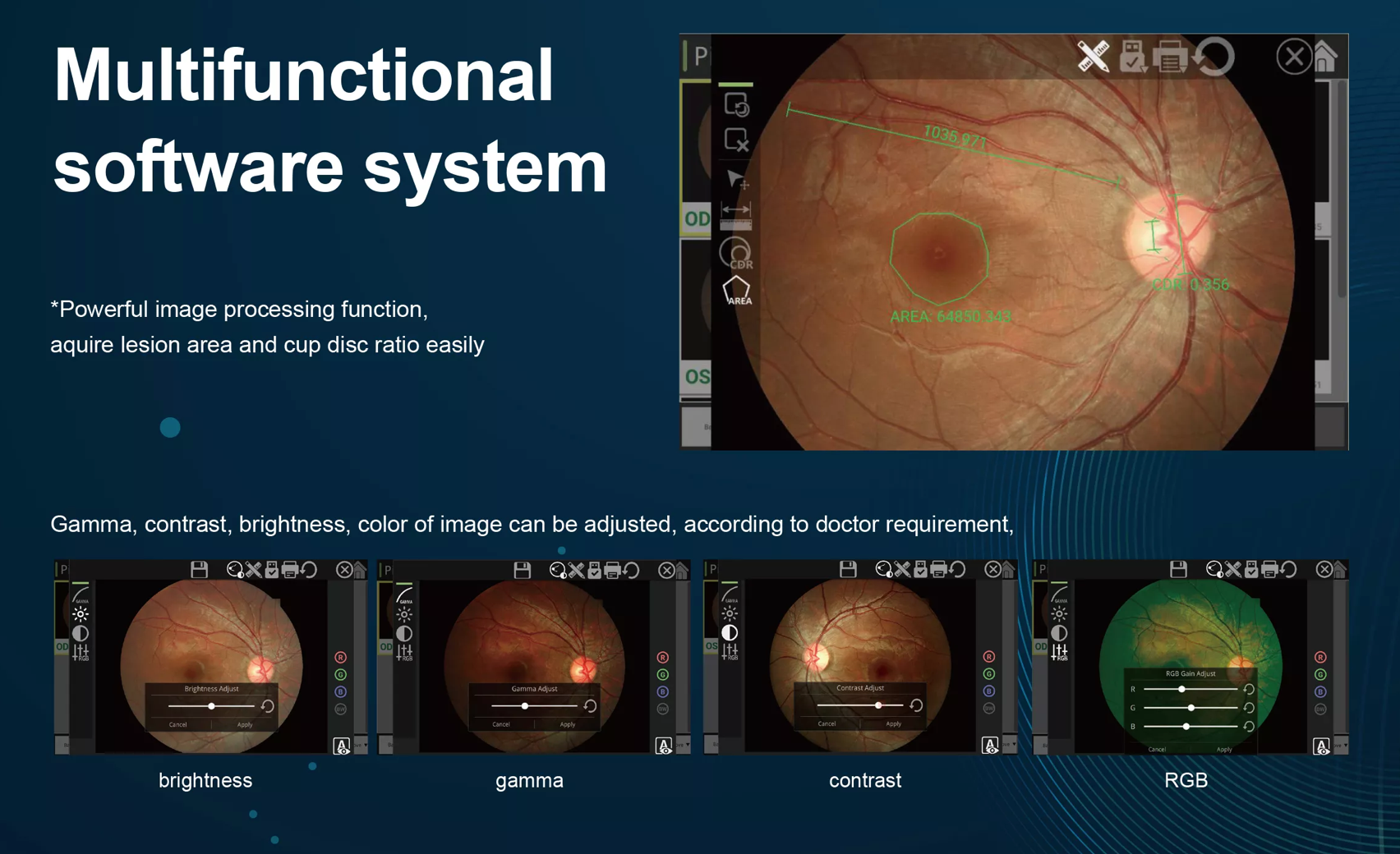Toggle the red (R) channel view
The image size is (1400, 854).
(341, 658)
